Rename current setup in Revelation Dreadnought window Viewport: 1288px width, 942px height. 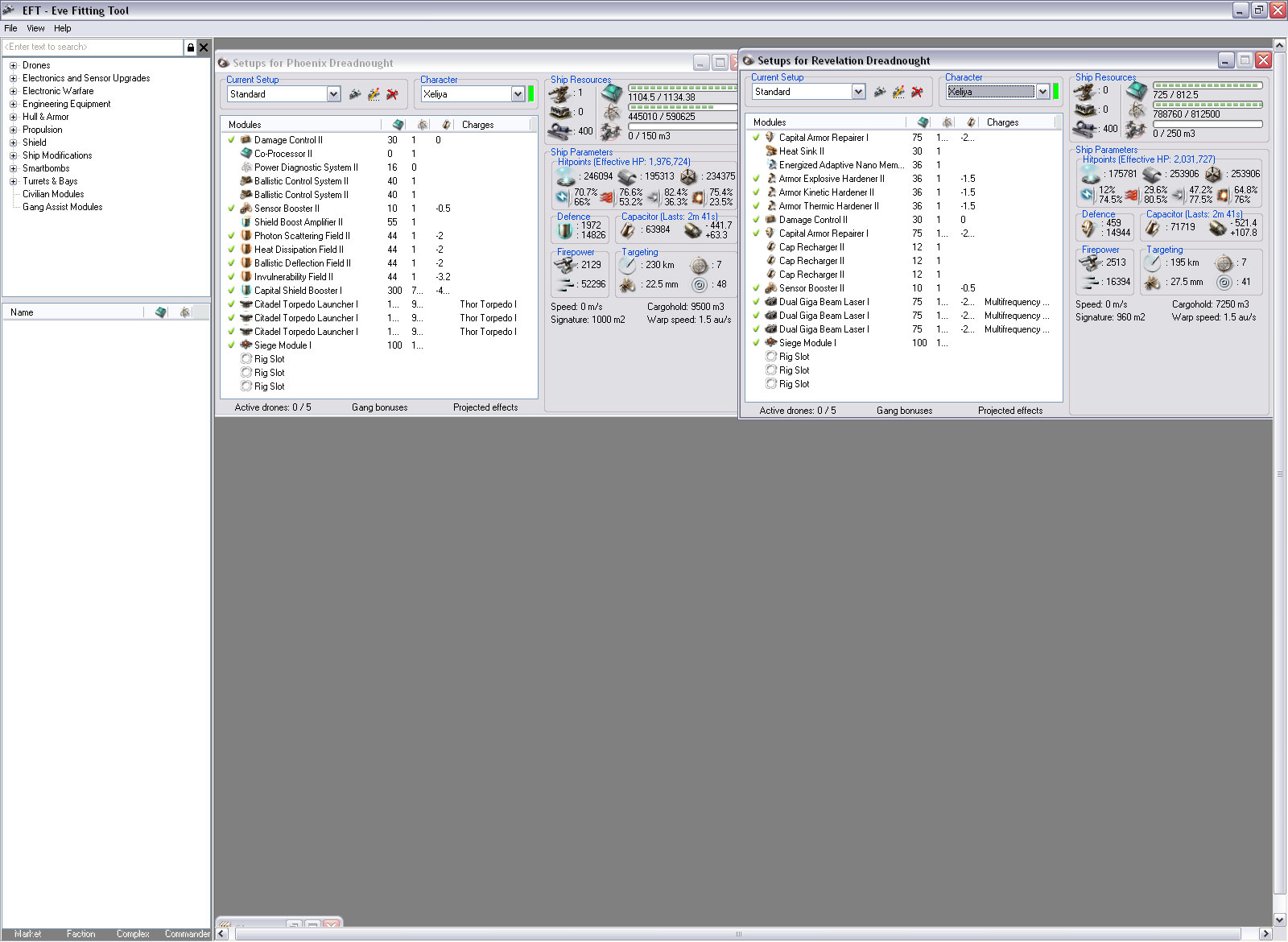coord(899,92)
